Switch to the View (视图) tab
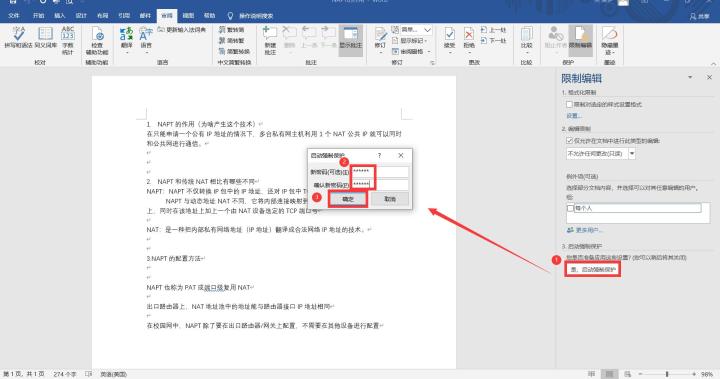Screen dimensions: 720x379 click(x=188, y=16)
